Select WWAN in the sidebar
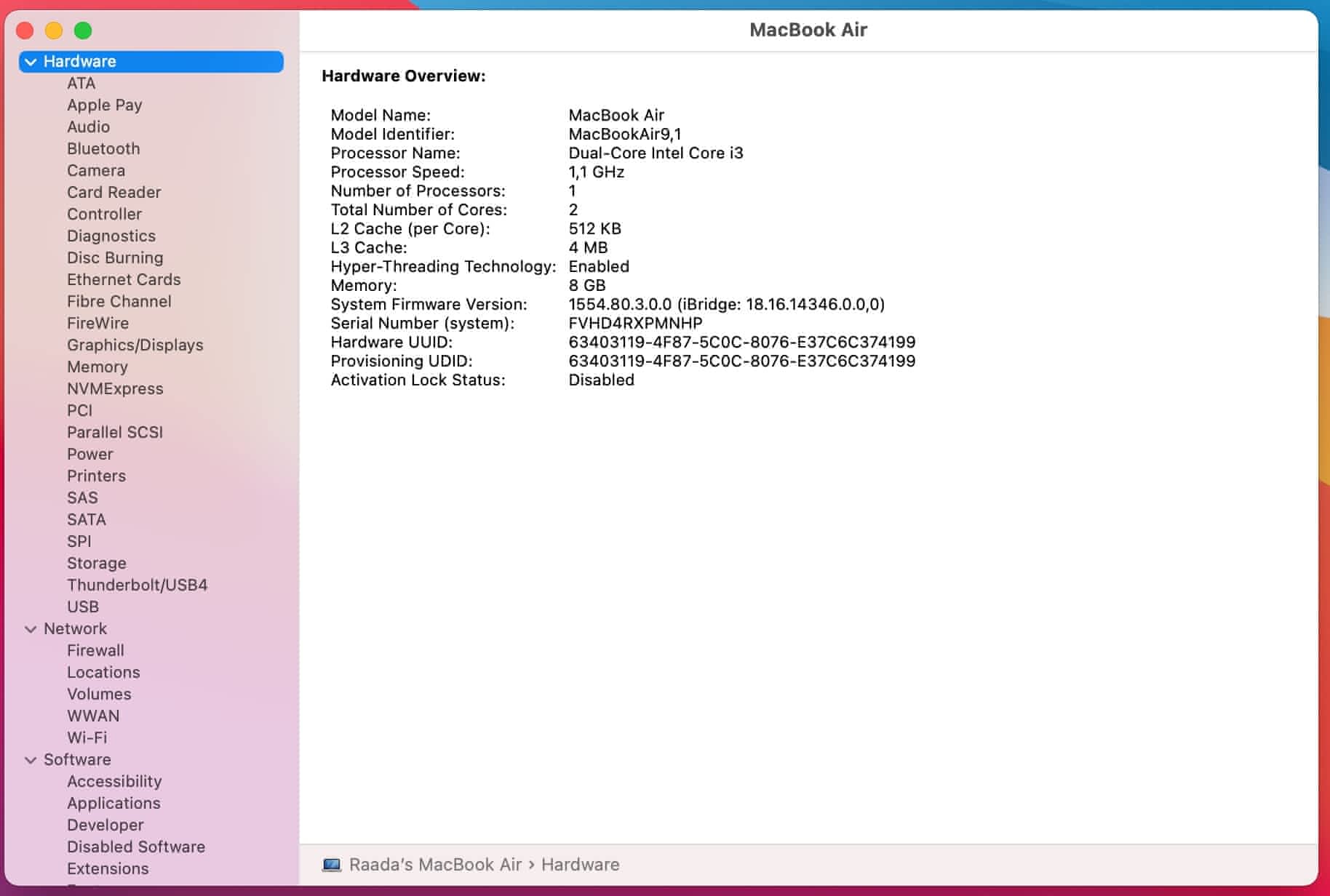The image size is (1330, 896). (x=93, y=716)
